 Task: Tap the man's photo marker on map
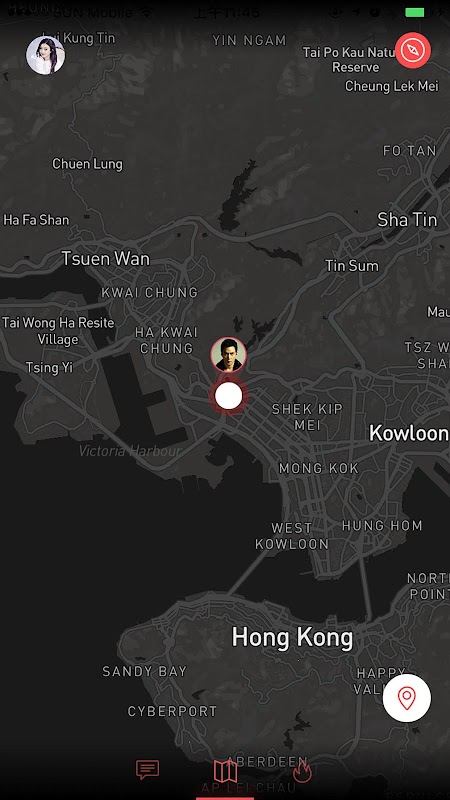pos(229,355)
